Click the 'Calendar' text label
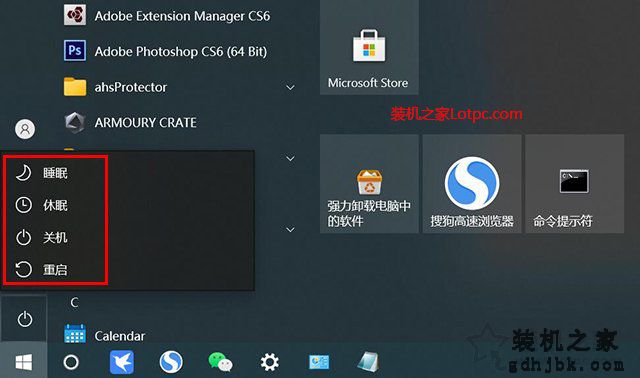The image size is (640, 378). click(120, 336)
